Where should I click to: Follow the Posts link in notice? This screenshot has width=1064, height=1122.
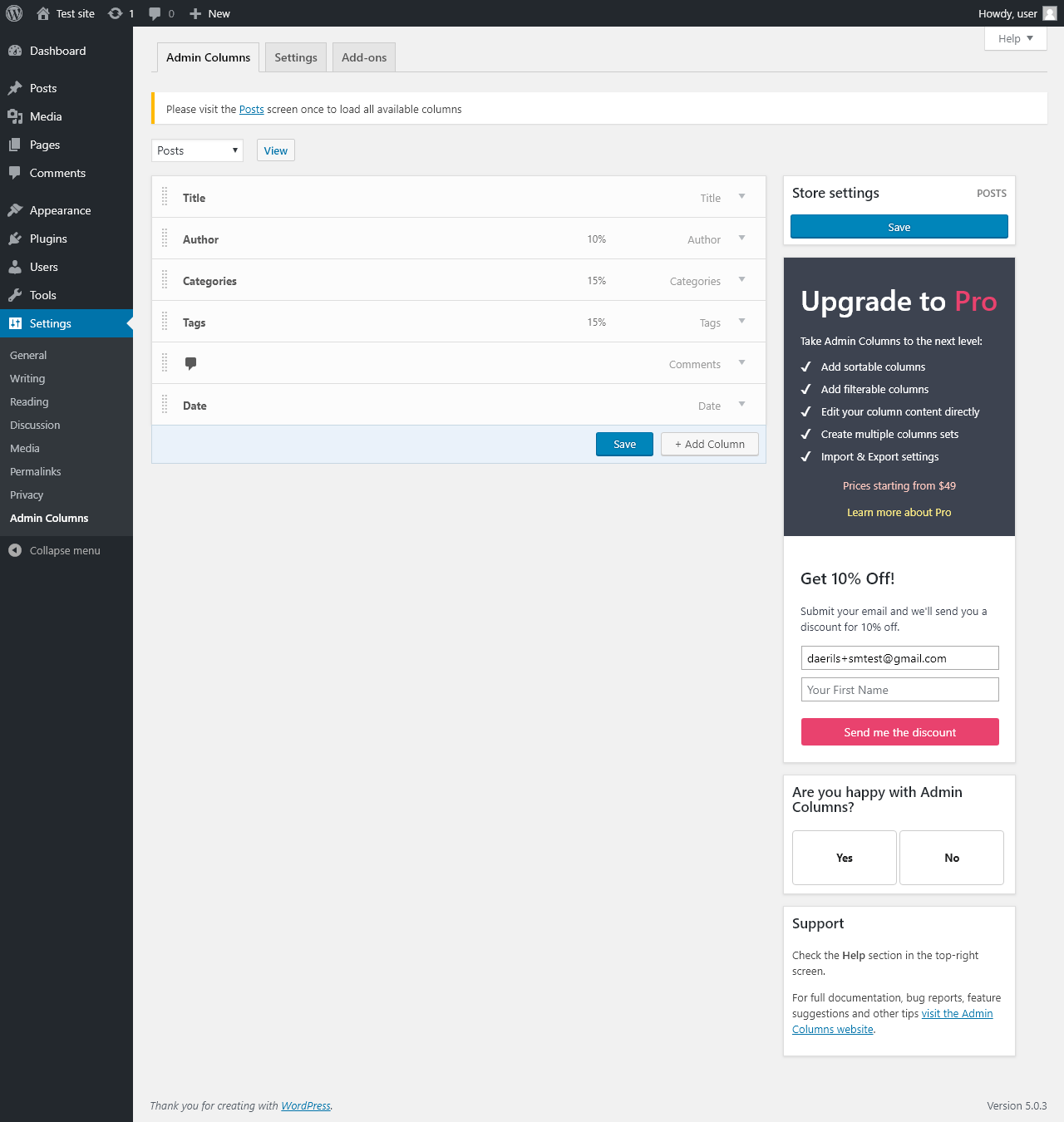click(252, 109)
